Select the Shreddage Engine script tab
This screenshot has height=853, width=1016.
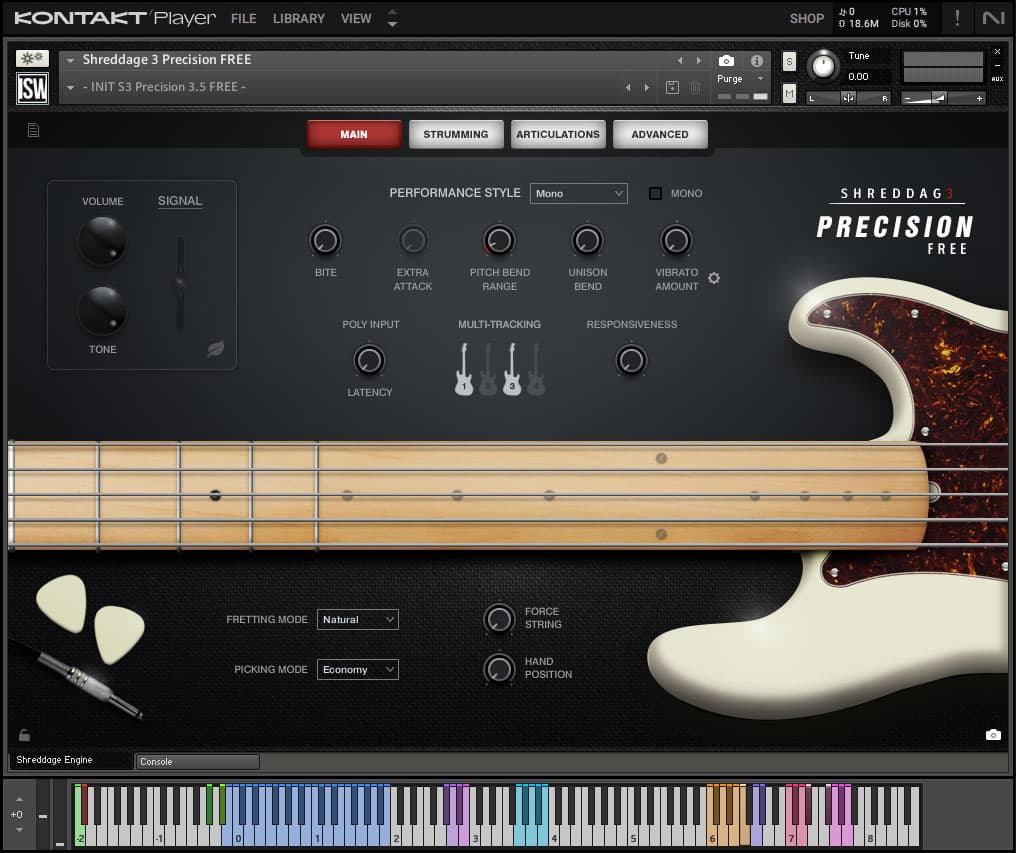coord(69,760)
